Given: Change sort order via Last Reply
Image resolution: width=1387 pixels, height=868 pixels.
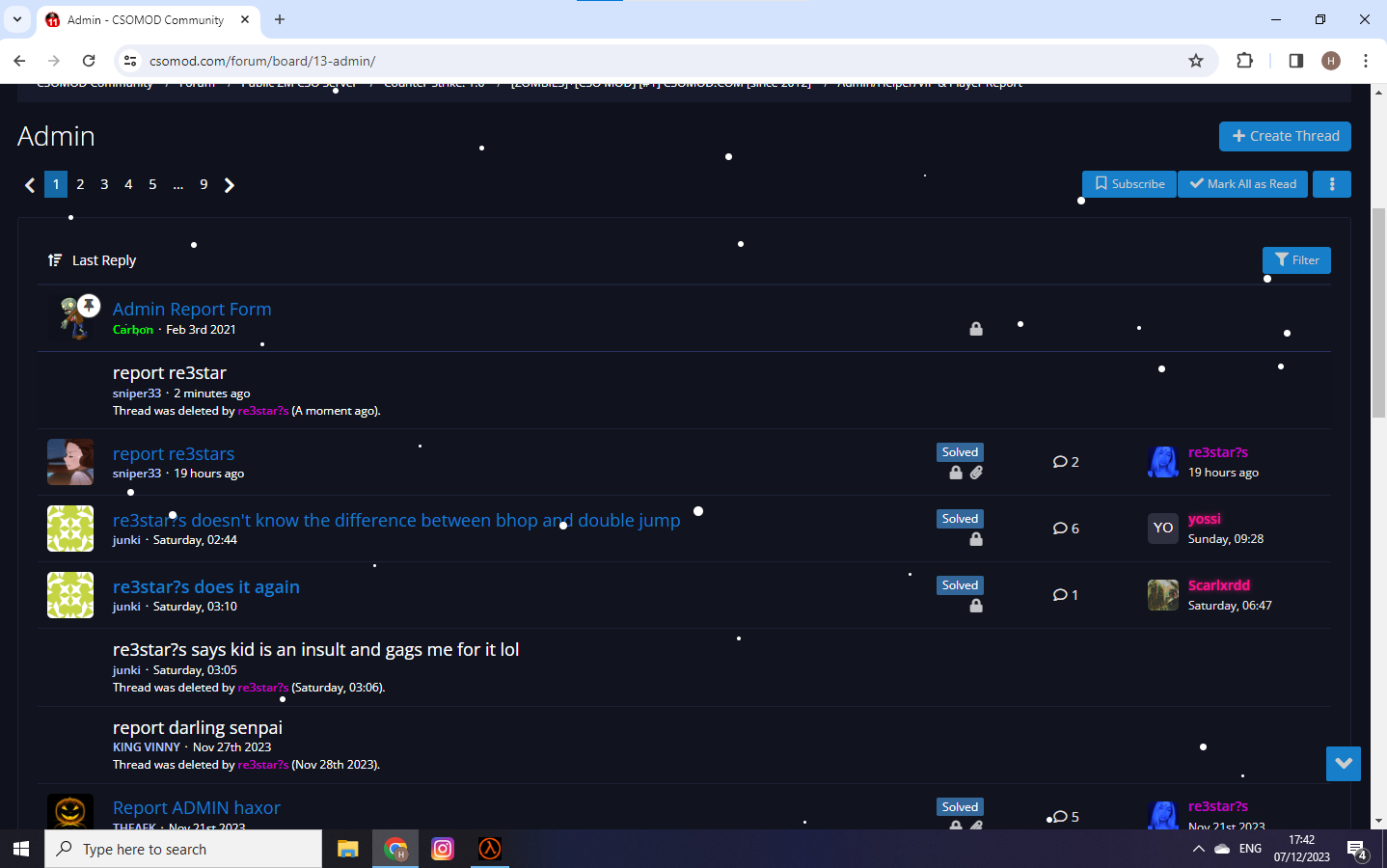Looking at the screenshot, I should 93,260.
